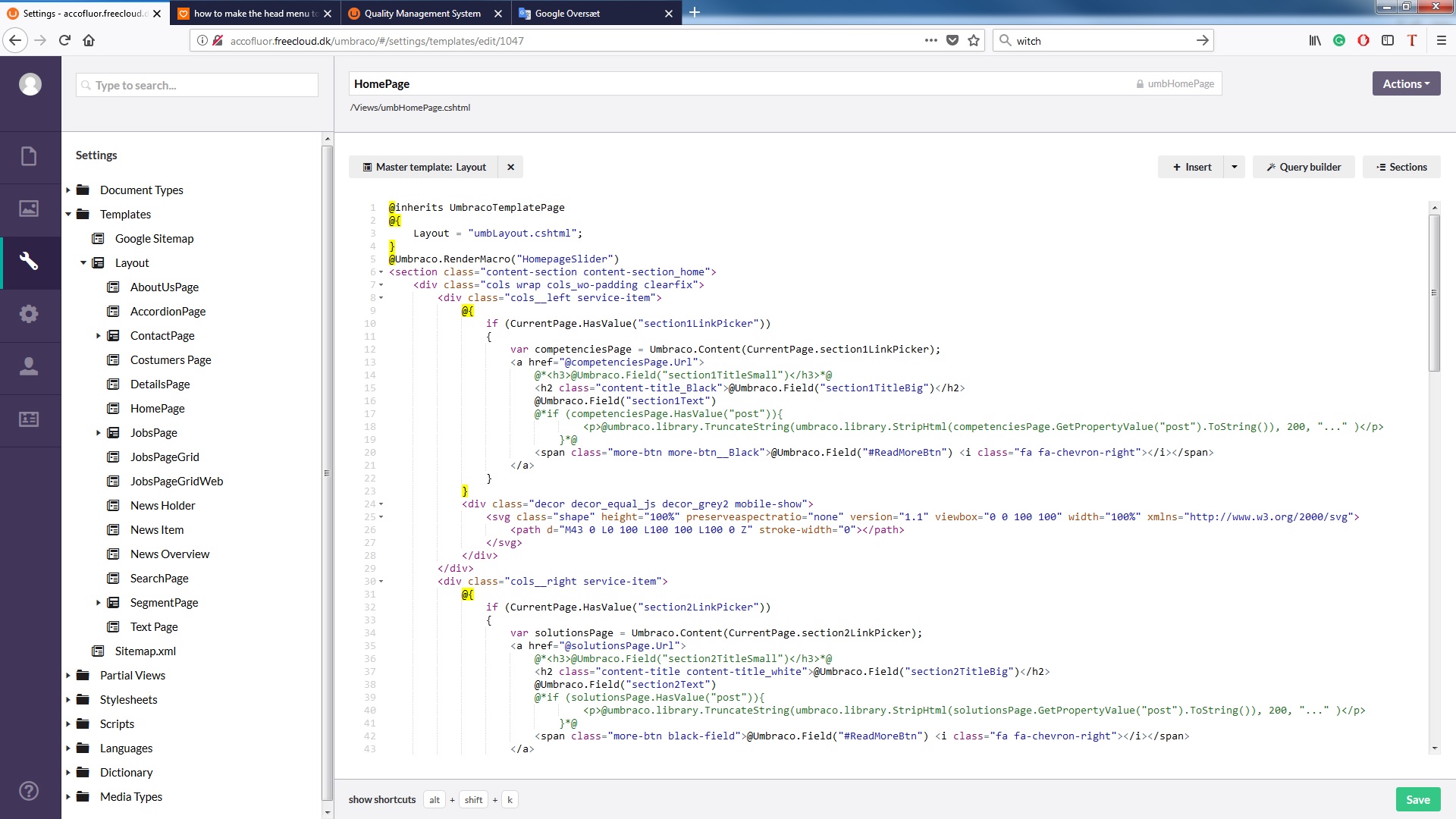Viewport: 1456px width, 819px height.
Task: Open Firefox library icon
Action: pos(1315,40)
